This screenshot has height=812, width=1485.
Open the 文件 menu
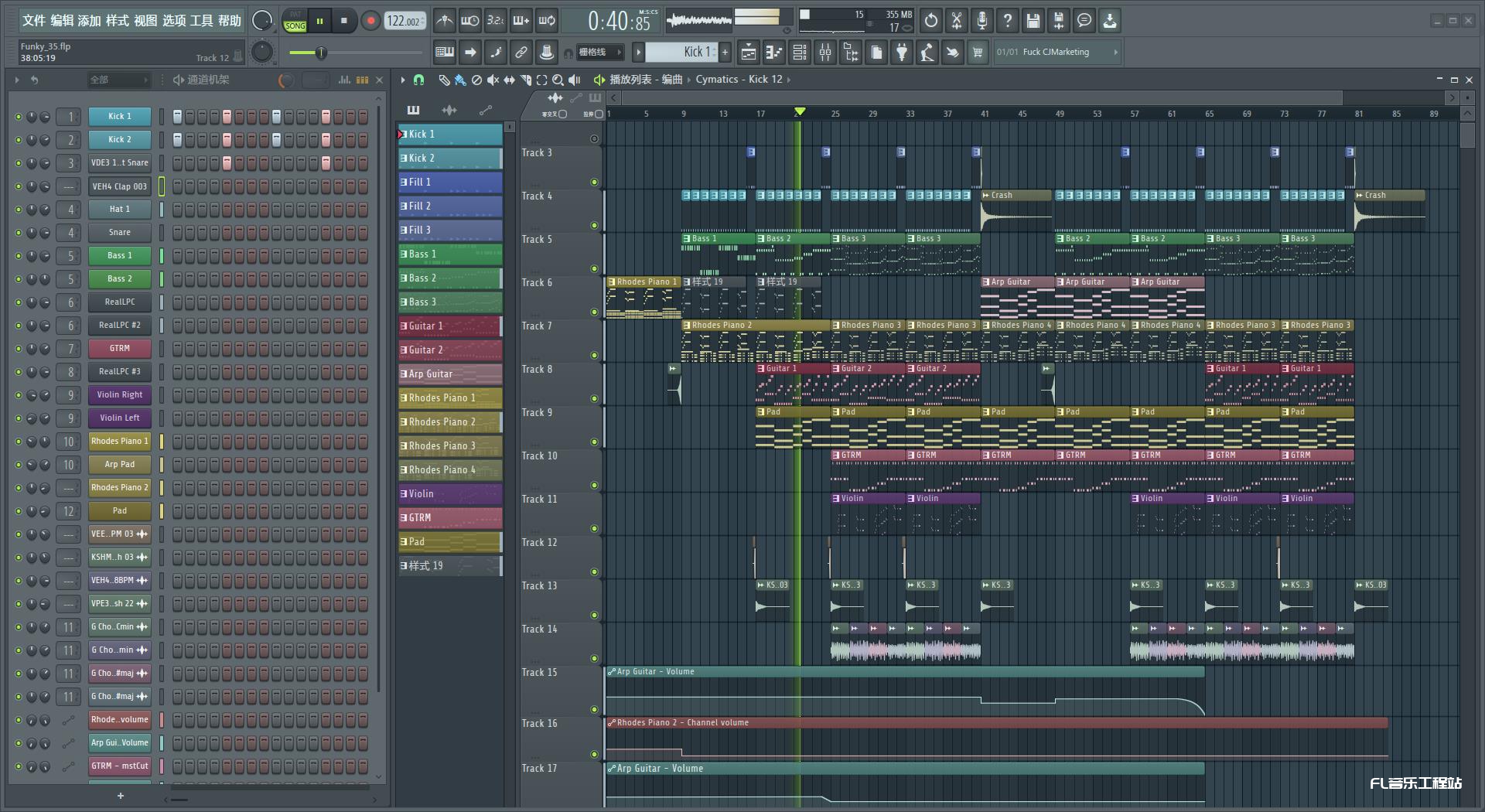point(34,21)
